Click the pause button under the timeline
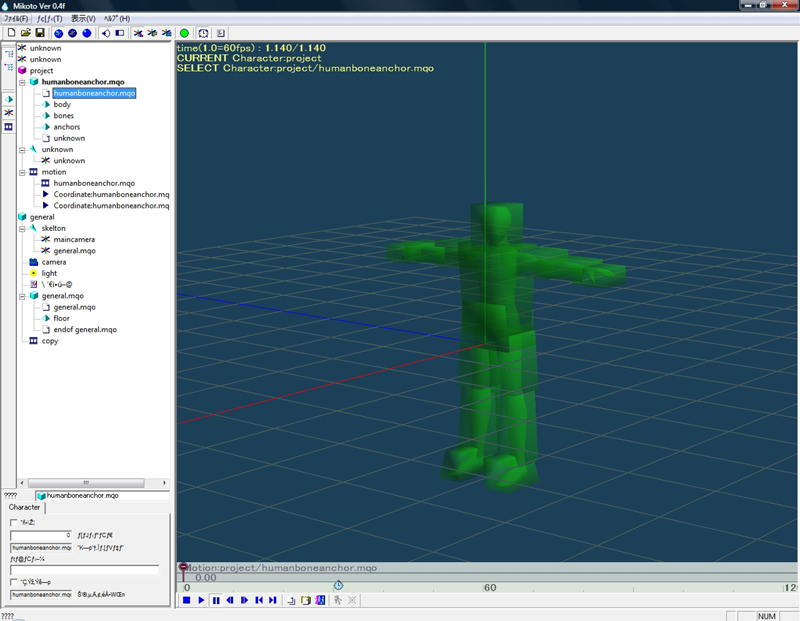 coord(216,600)
